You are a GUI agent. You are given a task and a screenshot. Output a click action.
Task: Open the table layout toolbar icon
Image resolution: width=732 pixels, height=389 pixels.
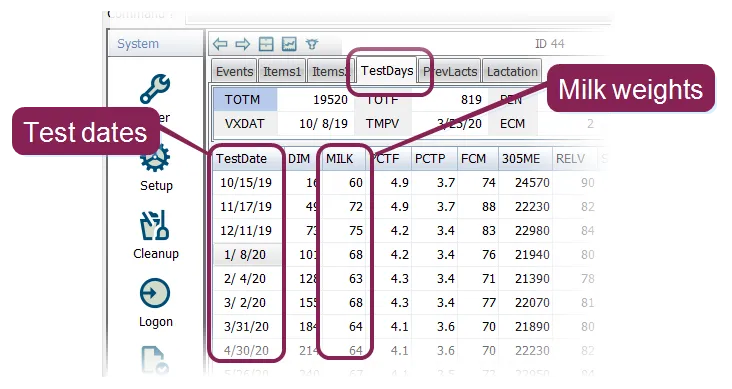coord(266,44)
